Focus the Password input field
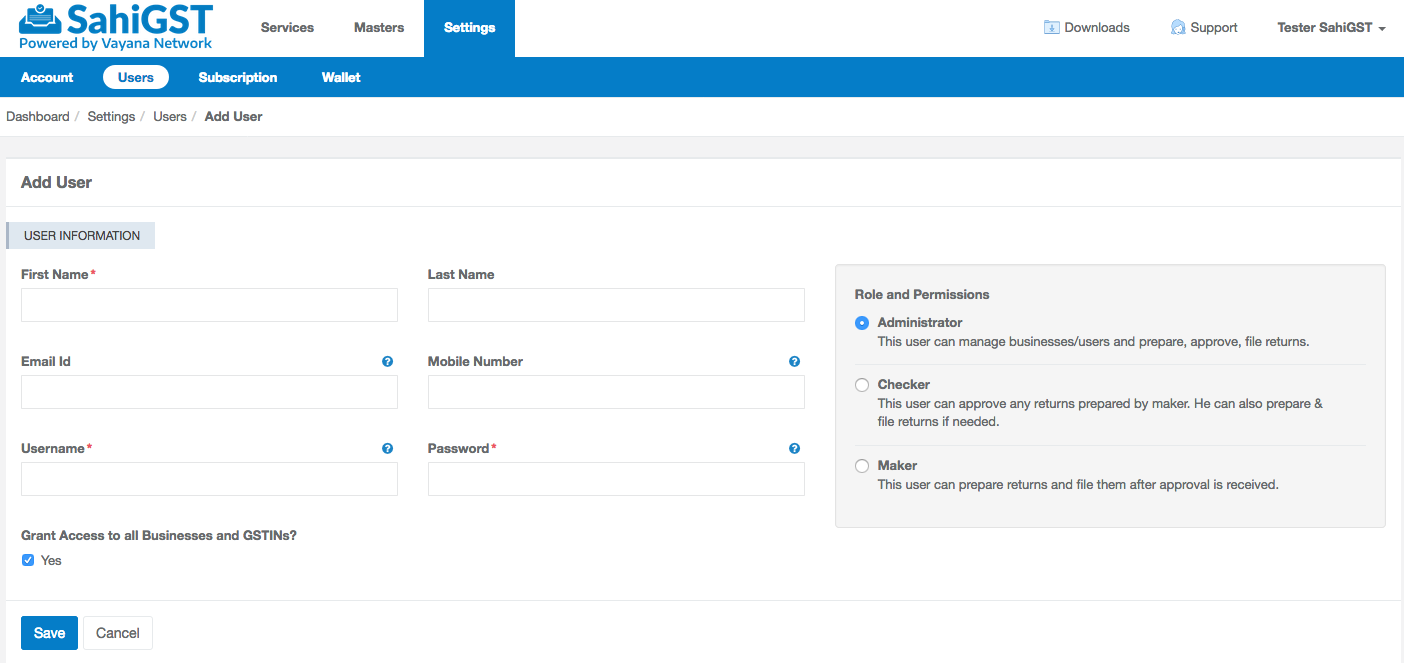The image size is (1404, 663). coord(616,479)
